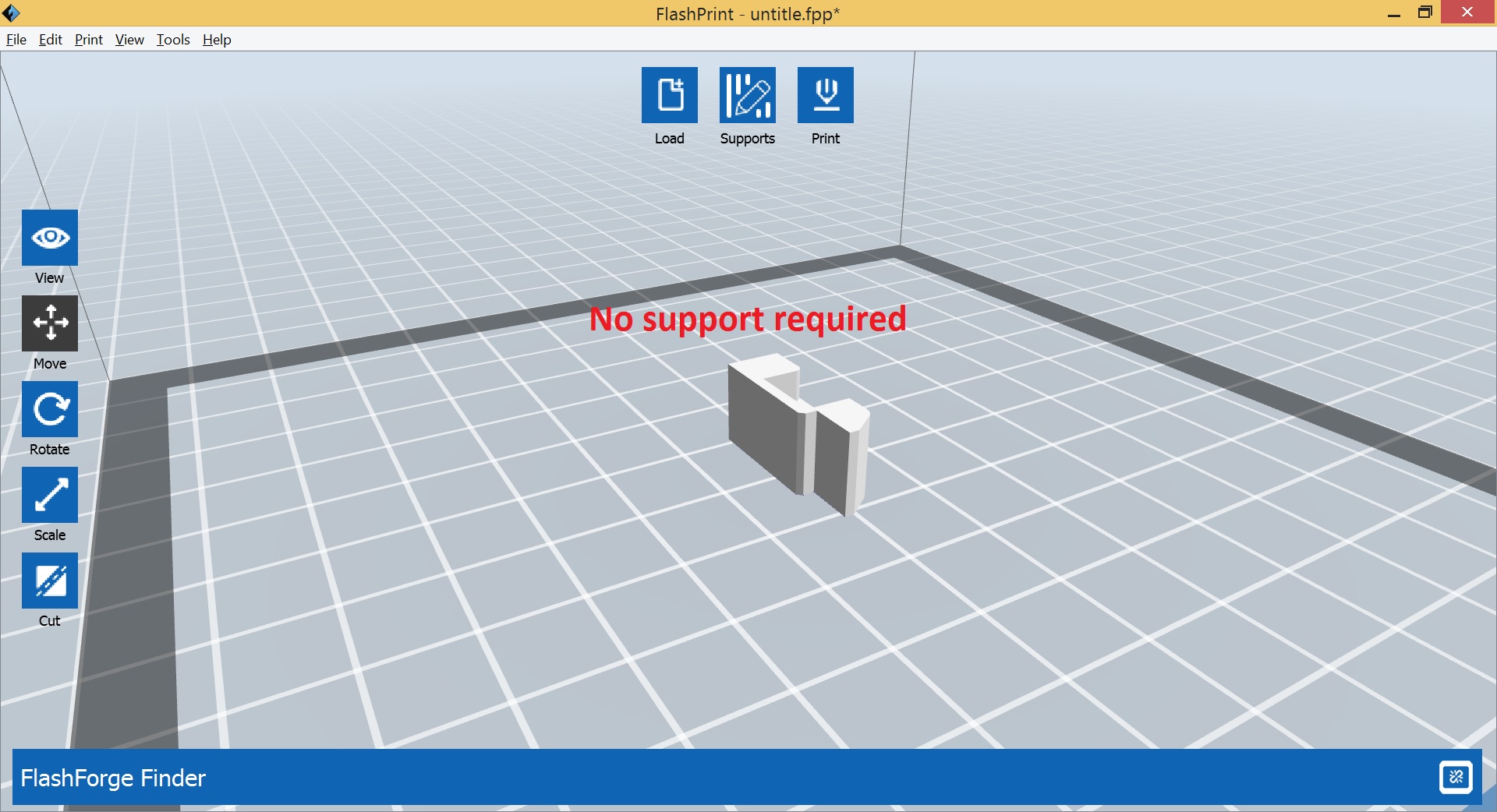Open the View menu in menu bar

129,40
